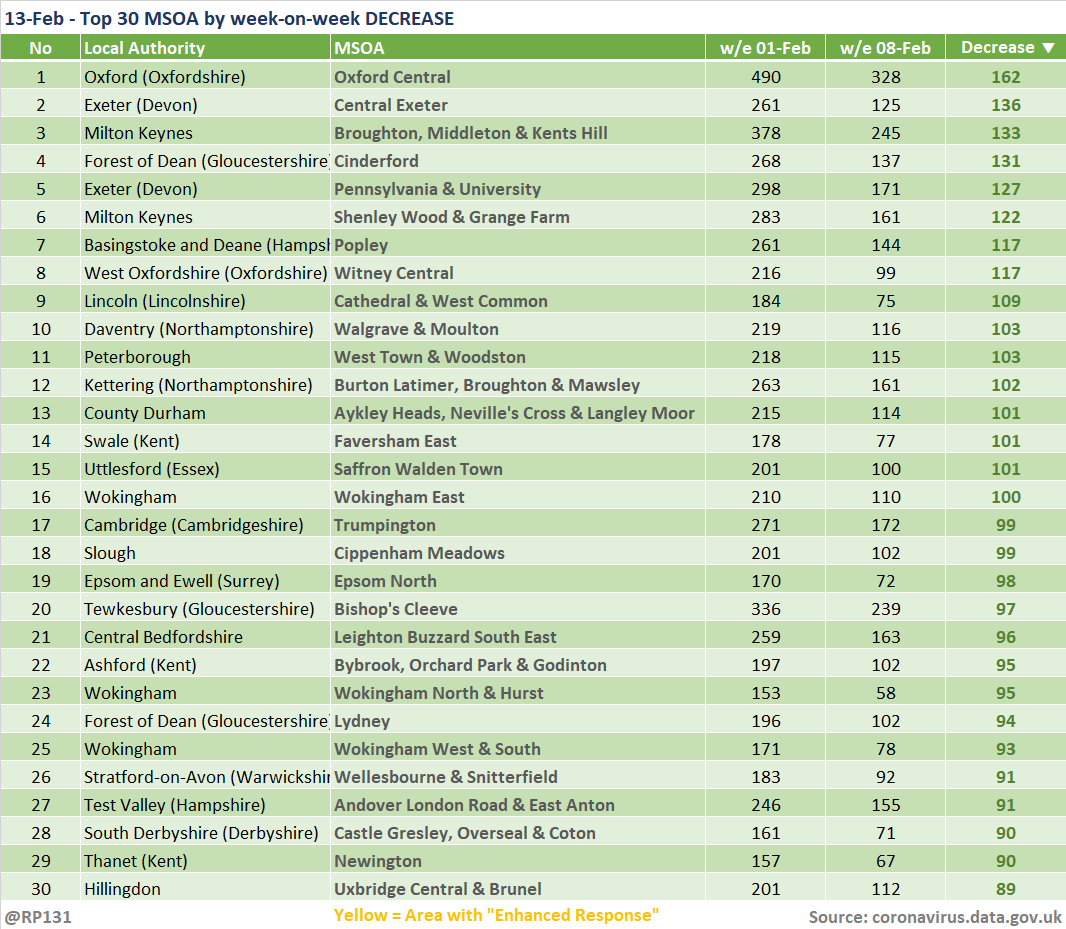Select the Peterborough authority cell
Image resolution: width=1066 pixels, height=929 pixels.
coord(205,356)
